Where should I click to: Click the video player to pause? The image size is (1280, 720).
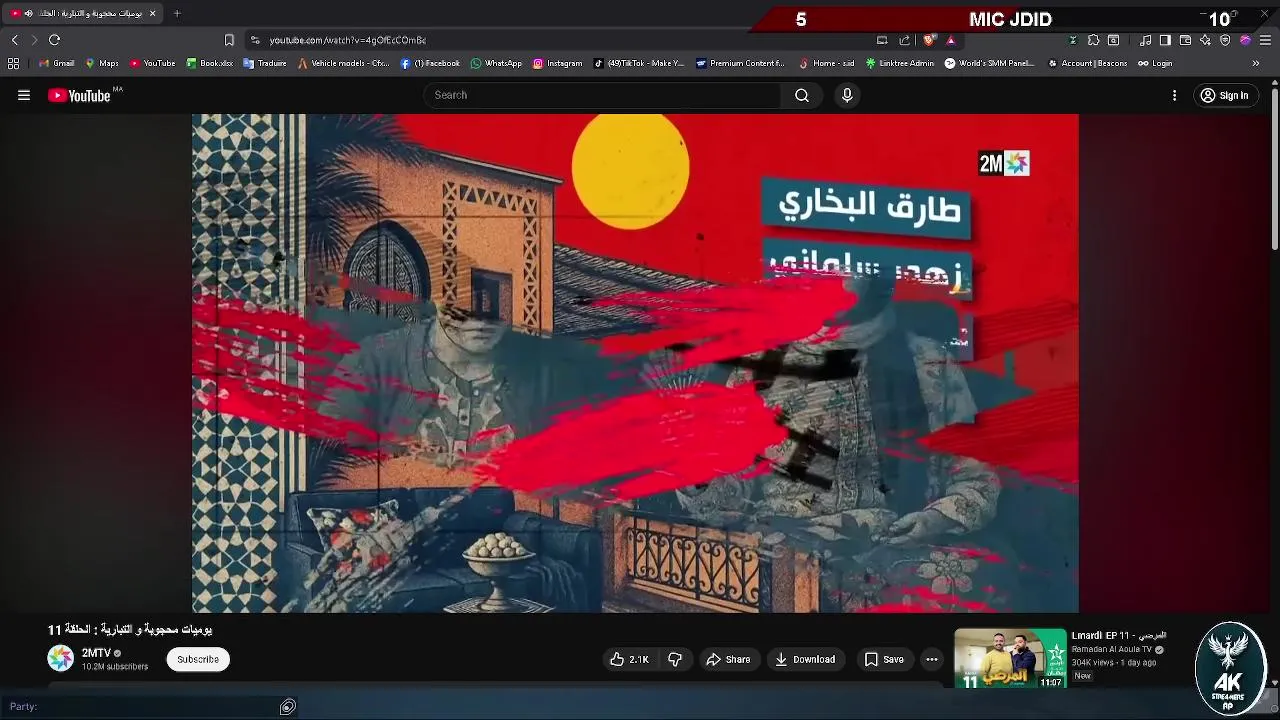pos(635,363)
